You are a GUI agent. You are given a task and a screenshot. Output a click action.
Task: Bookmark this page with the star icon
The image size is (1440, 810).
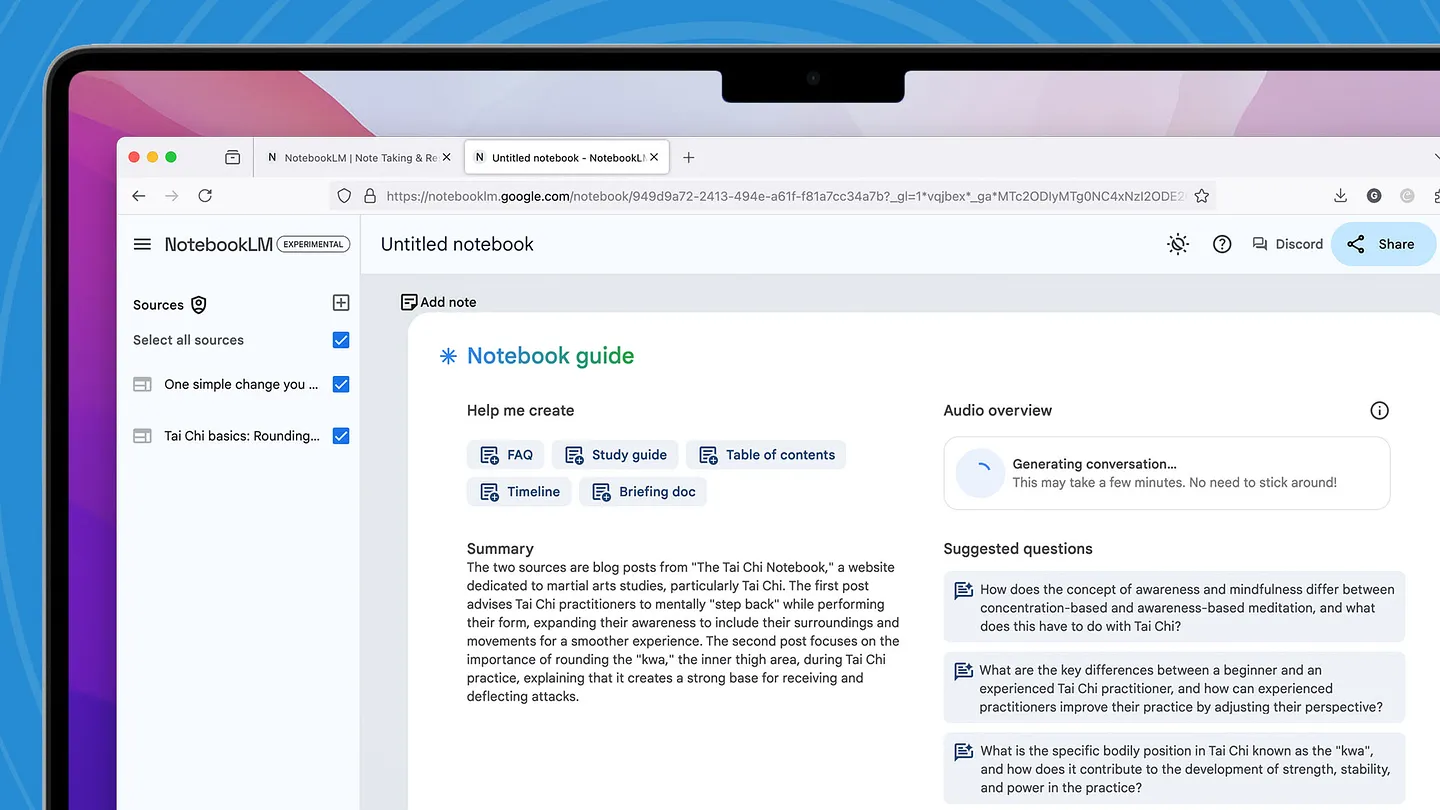click(x=1202, y=196)
